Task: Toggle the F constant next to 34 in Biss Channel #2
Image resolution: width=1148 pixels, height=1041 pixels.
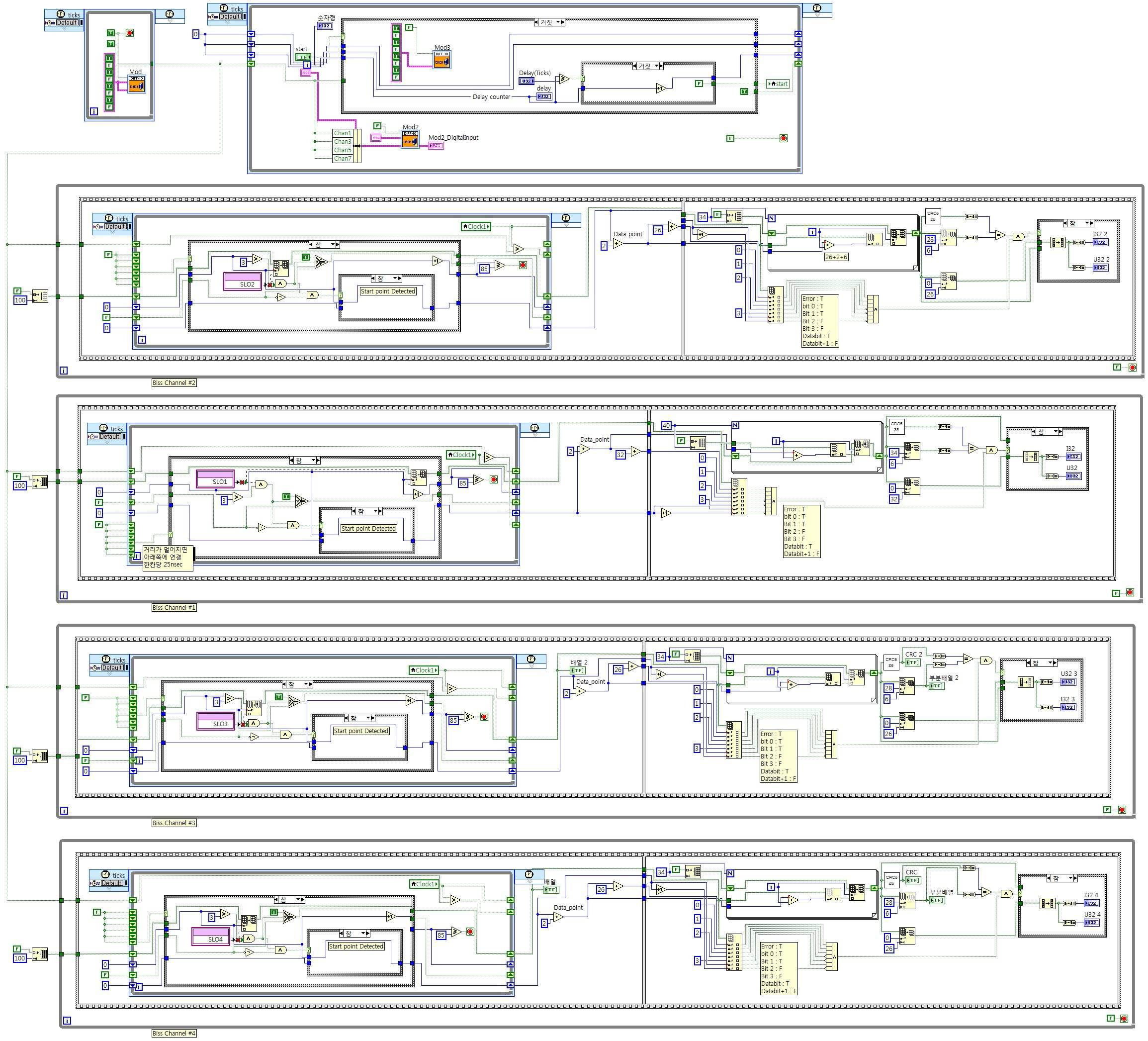Action: click(717, 214)
